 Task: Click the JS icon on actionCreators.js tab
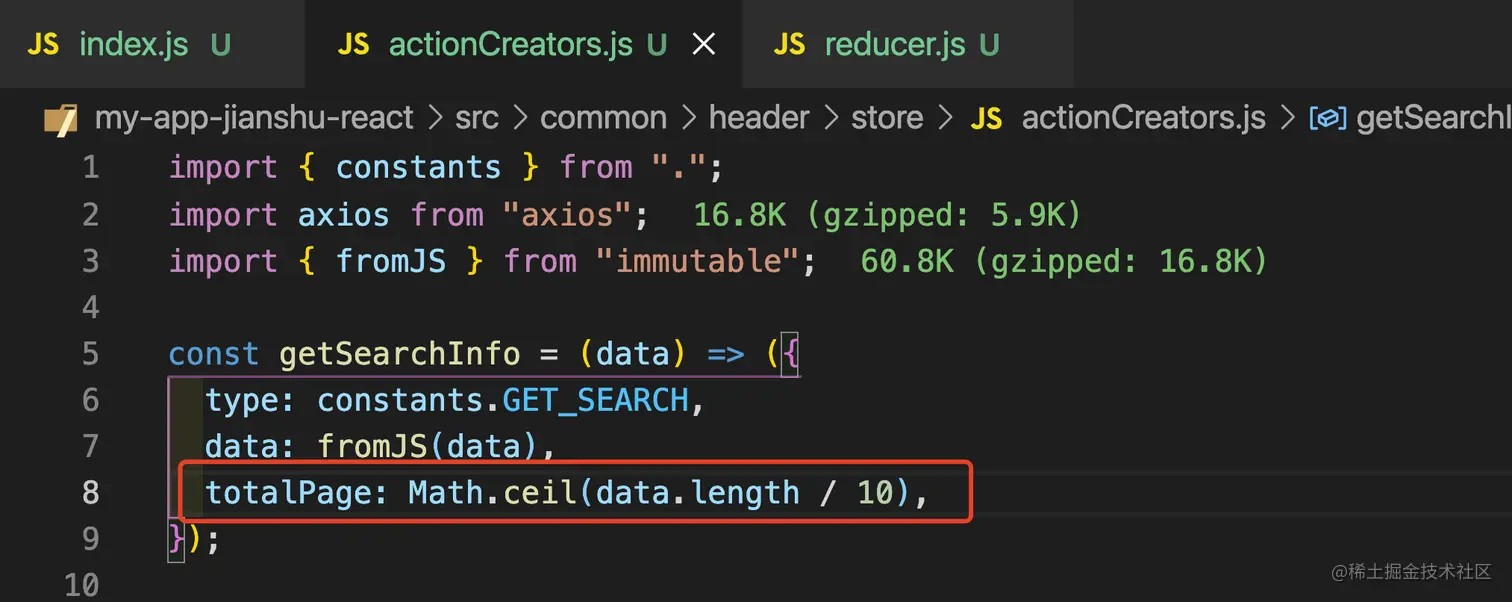(x=353, y=45)
